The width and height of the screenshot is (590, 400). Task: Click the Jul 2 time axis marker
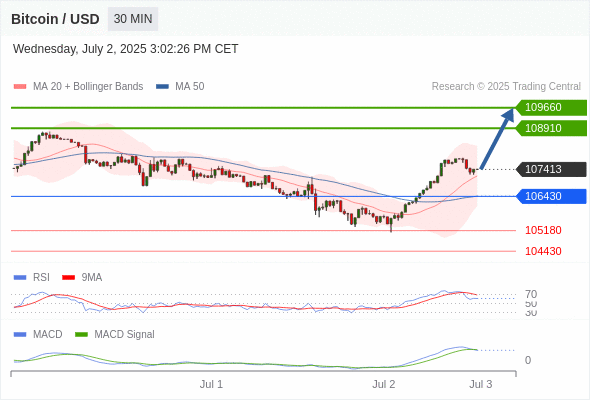tap(384, 384)
